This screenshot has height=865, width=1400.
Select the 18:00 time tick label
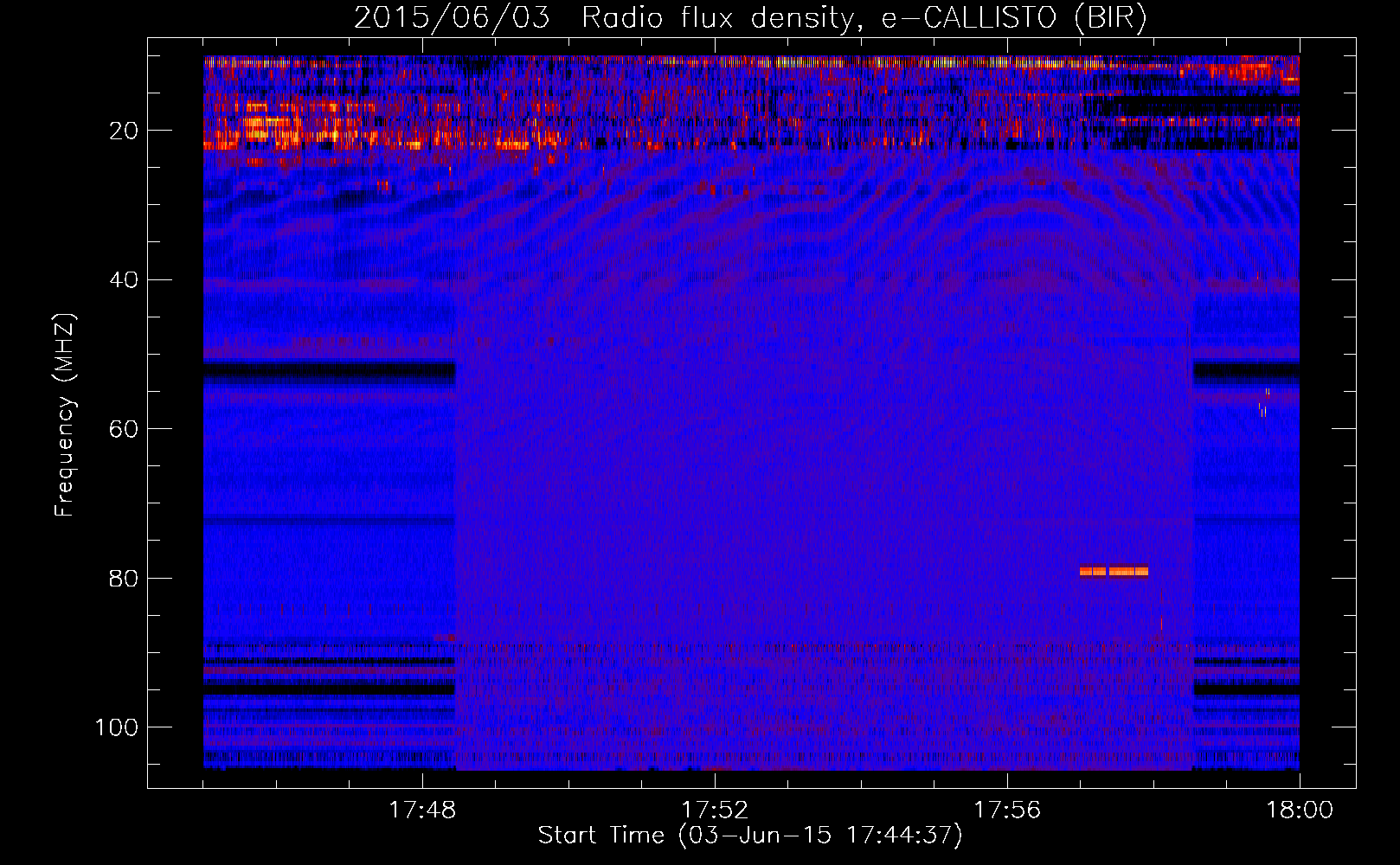1300,811
